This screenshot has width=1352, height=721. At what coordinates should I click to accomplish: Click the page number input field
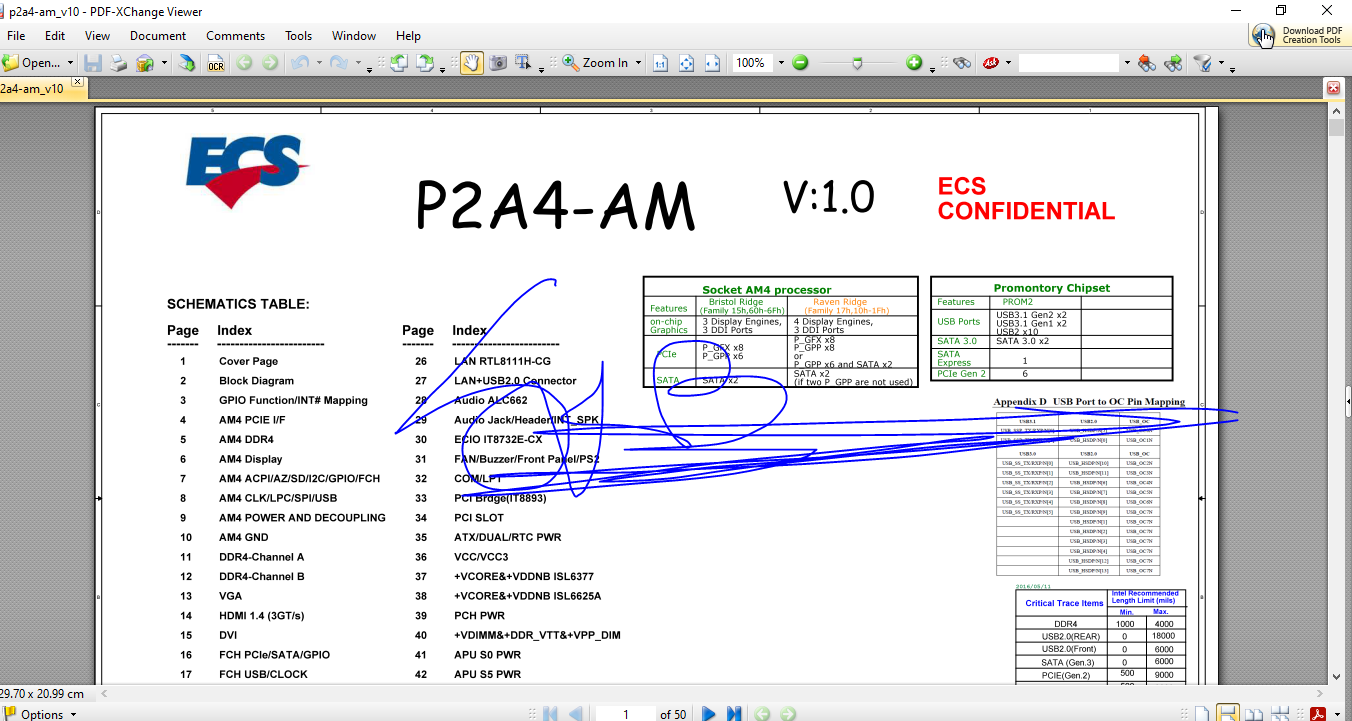tap(626, 714)
